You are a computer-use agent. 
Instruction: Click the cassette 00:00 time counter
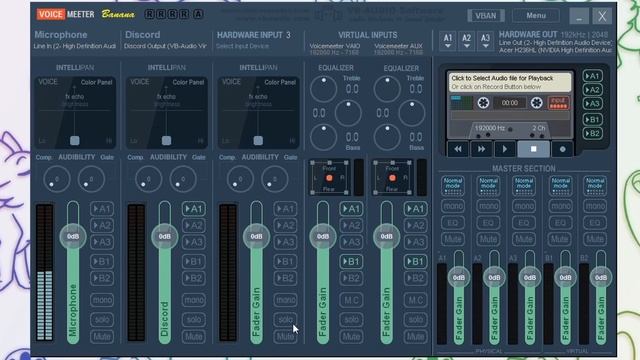pos(510,103)
